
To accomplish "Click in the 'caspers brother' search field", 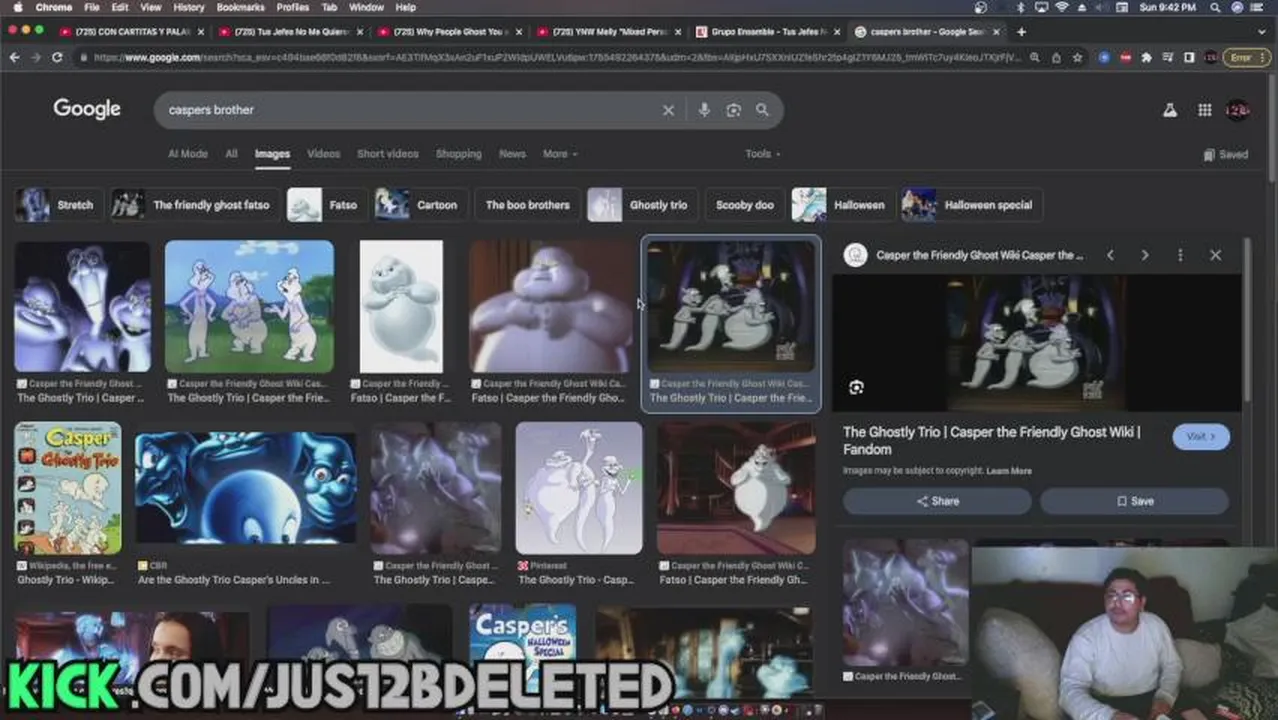I will click(410, 110).
